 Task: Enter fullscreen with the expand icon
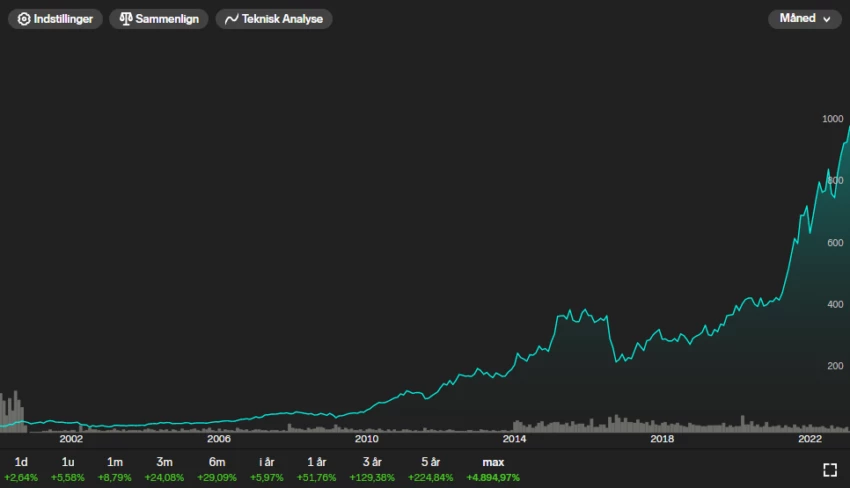pyautogui.click(x=829, y=470)
